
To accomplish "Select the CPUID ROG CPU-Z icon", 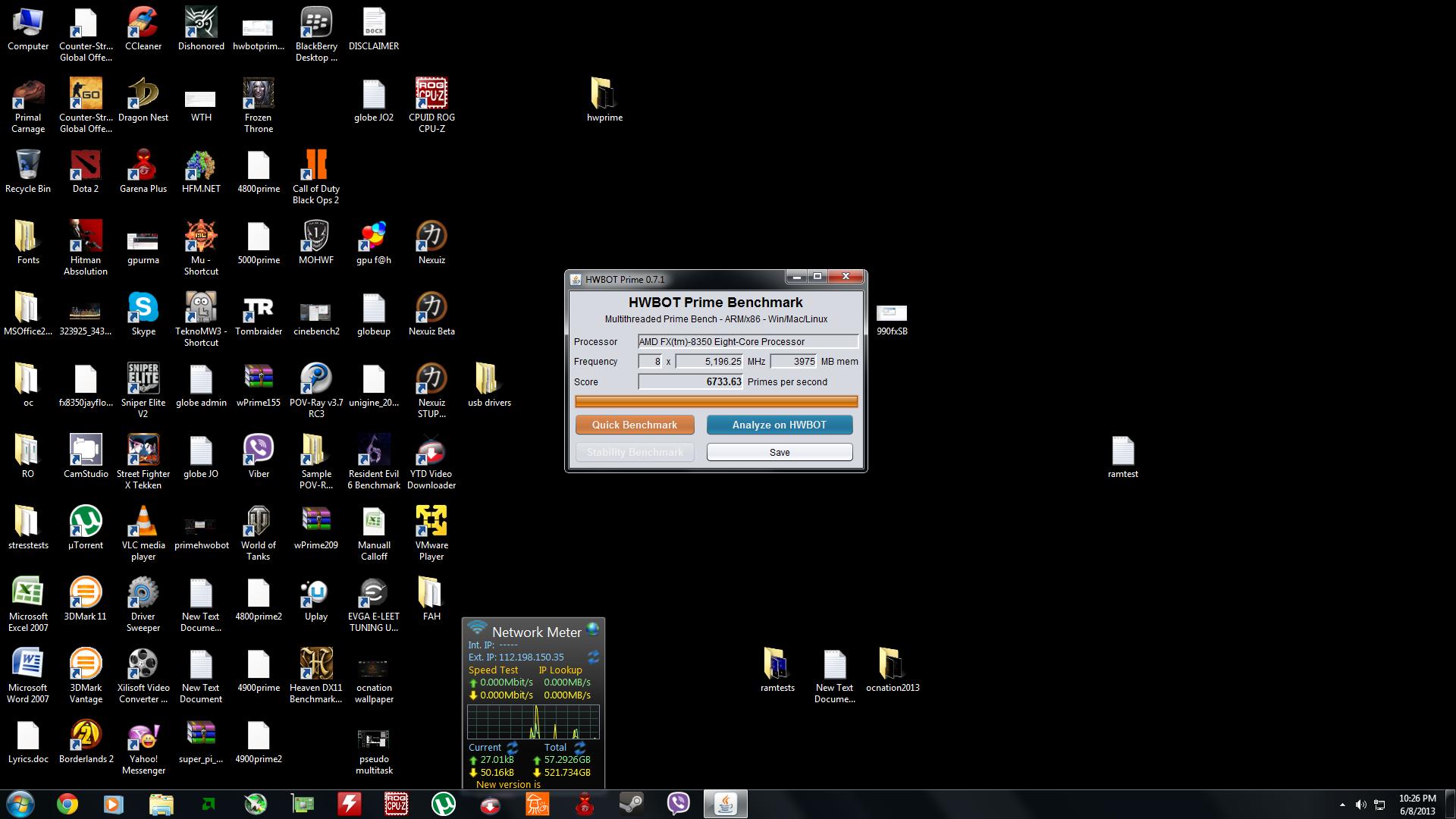I will coord(431,105).
